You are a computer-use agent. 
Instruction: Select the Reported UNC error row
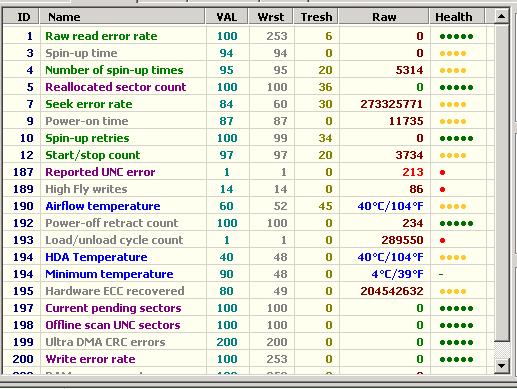(x=248, y=172)
